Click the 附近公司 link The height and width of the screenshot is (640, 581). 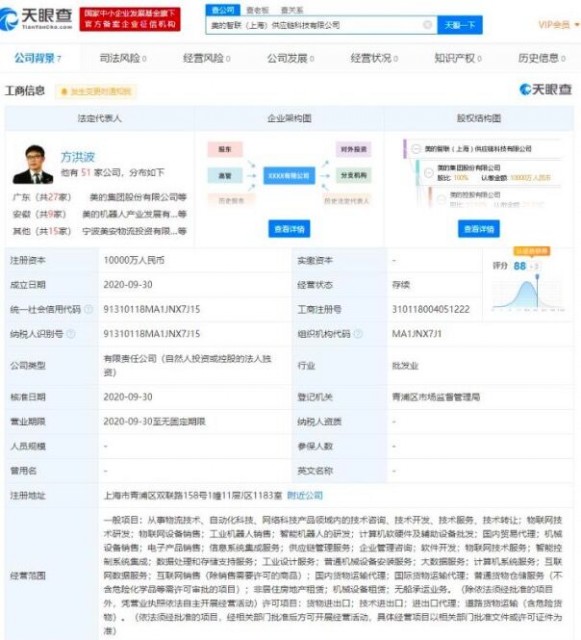(x=305, y=496)
